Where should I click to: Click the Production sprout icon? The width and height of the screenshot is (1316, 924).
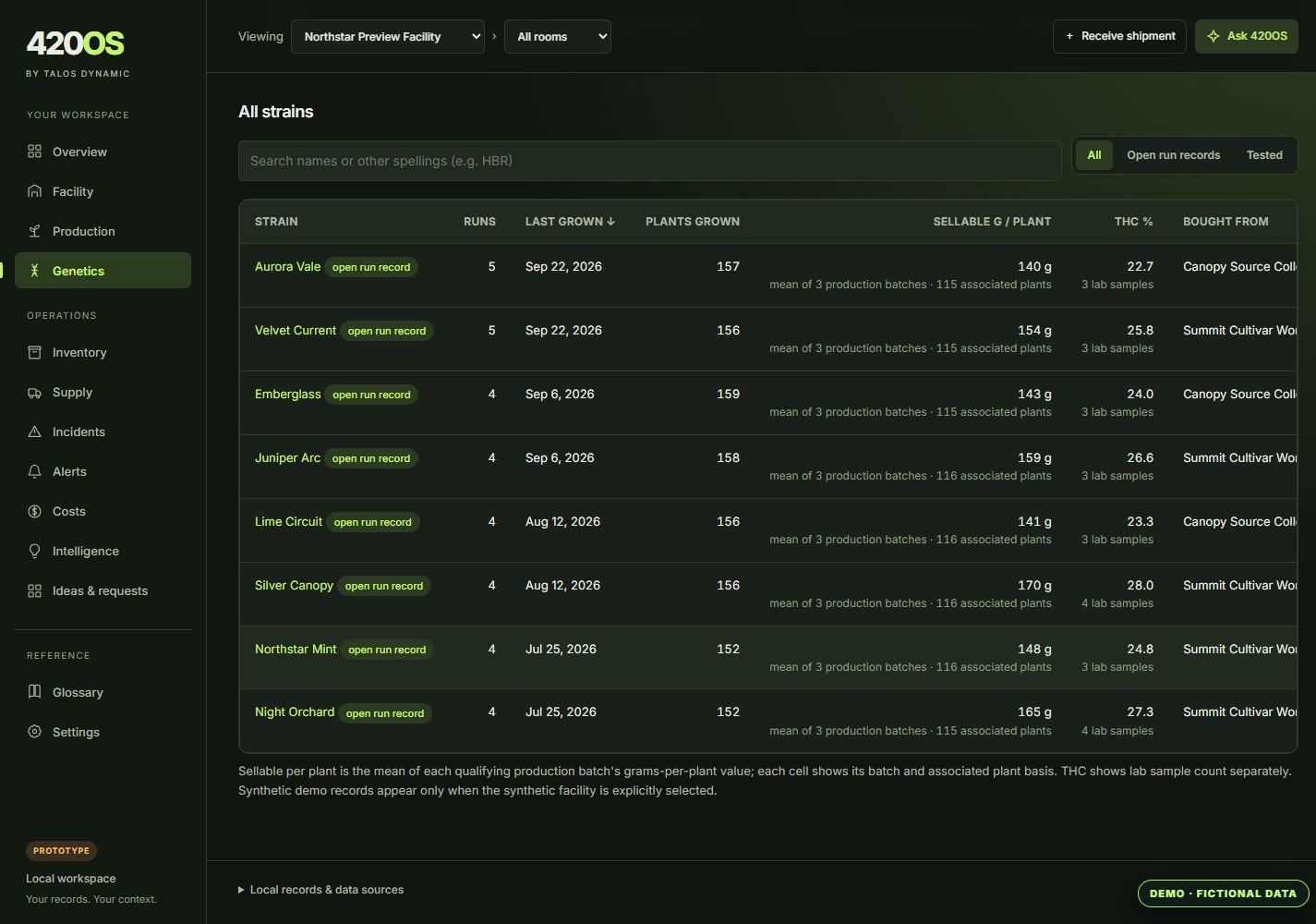coord(34,231)
